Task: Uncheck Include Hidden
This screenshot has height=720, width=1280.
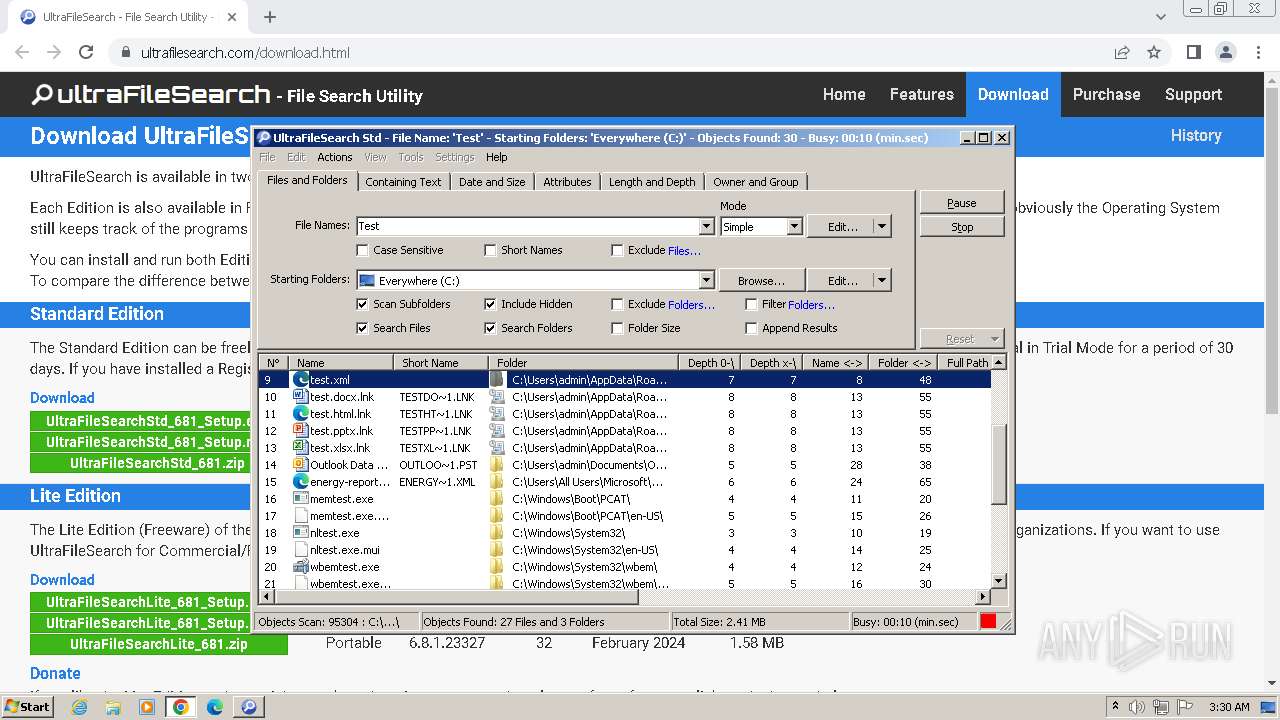Action: (490, 304)
